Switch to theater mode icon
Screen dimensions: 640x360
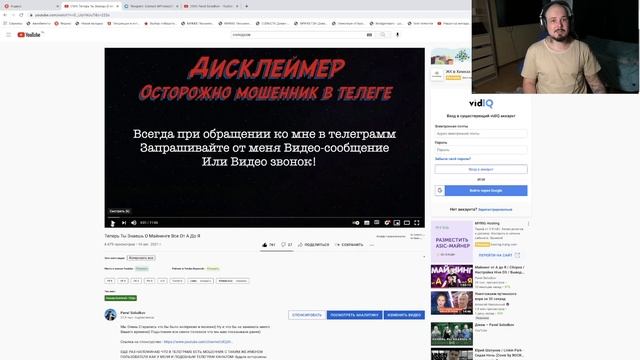(407, 223)
